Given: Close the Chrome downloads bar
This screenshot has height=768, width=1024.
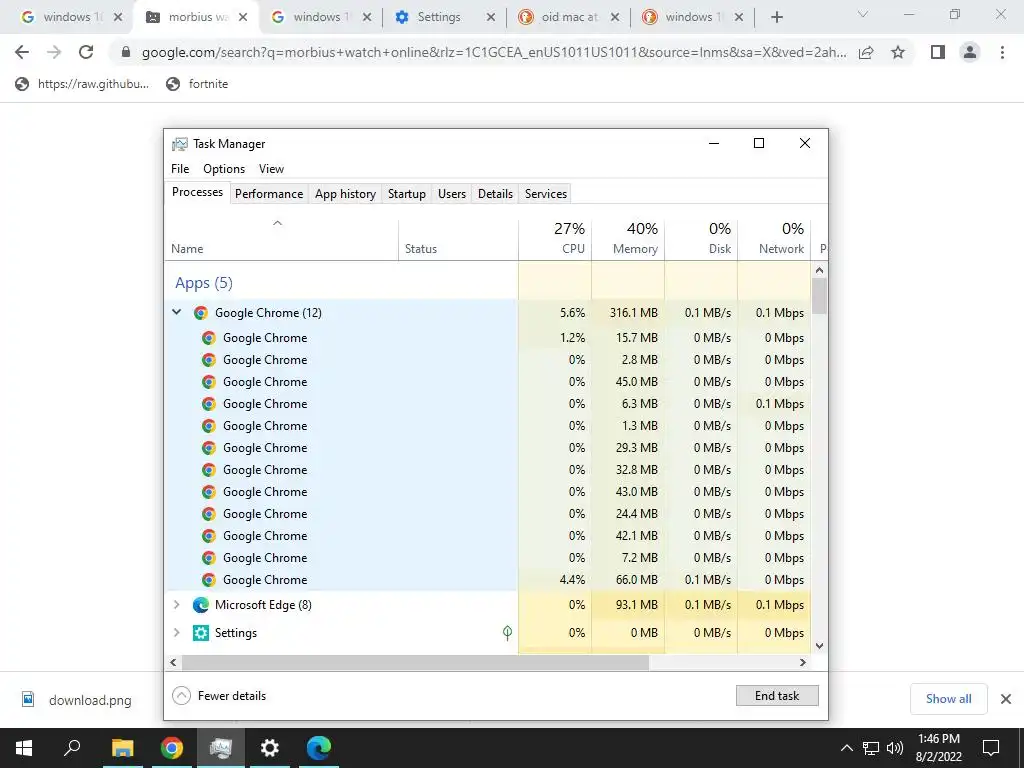Looking at the screenshot, I should tap(1006, 699).
